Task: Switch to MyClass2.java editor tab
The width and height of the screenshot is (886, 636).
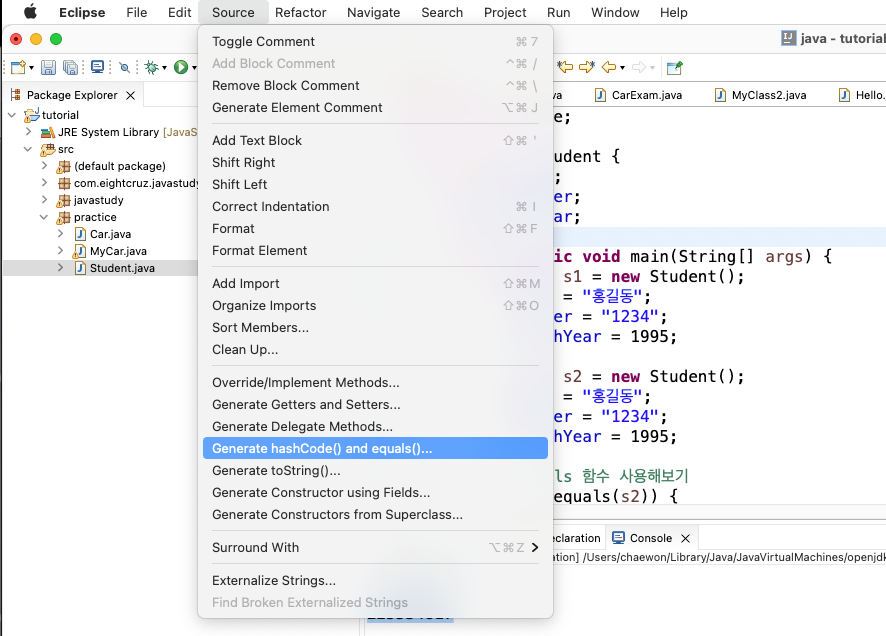Action: point(761,95)
